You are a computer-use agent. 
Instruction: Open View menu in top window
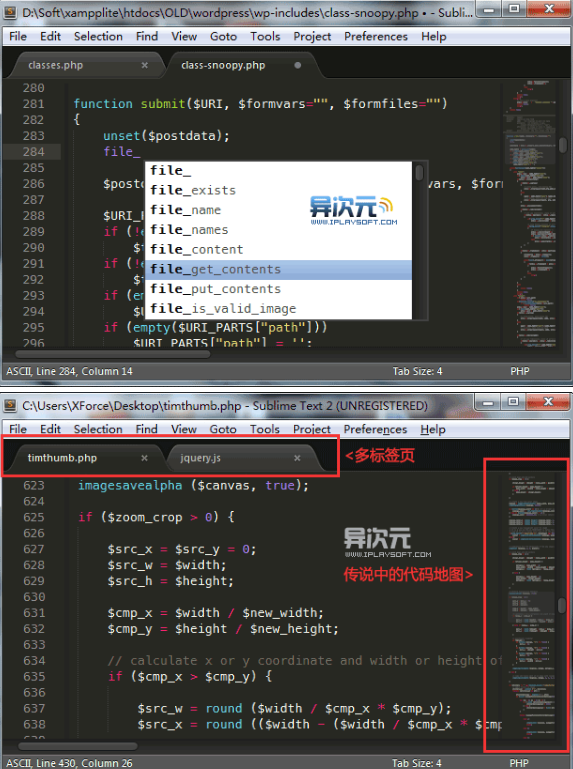184,36
